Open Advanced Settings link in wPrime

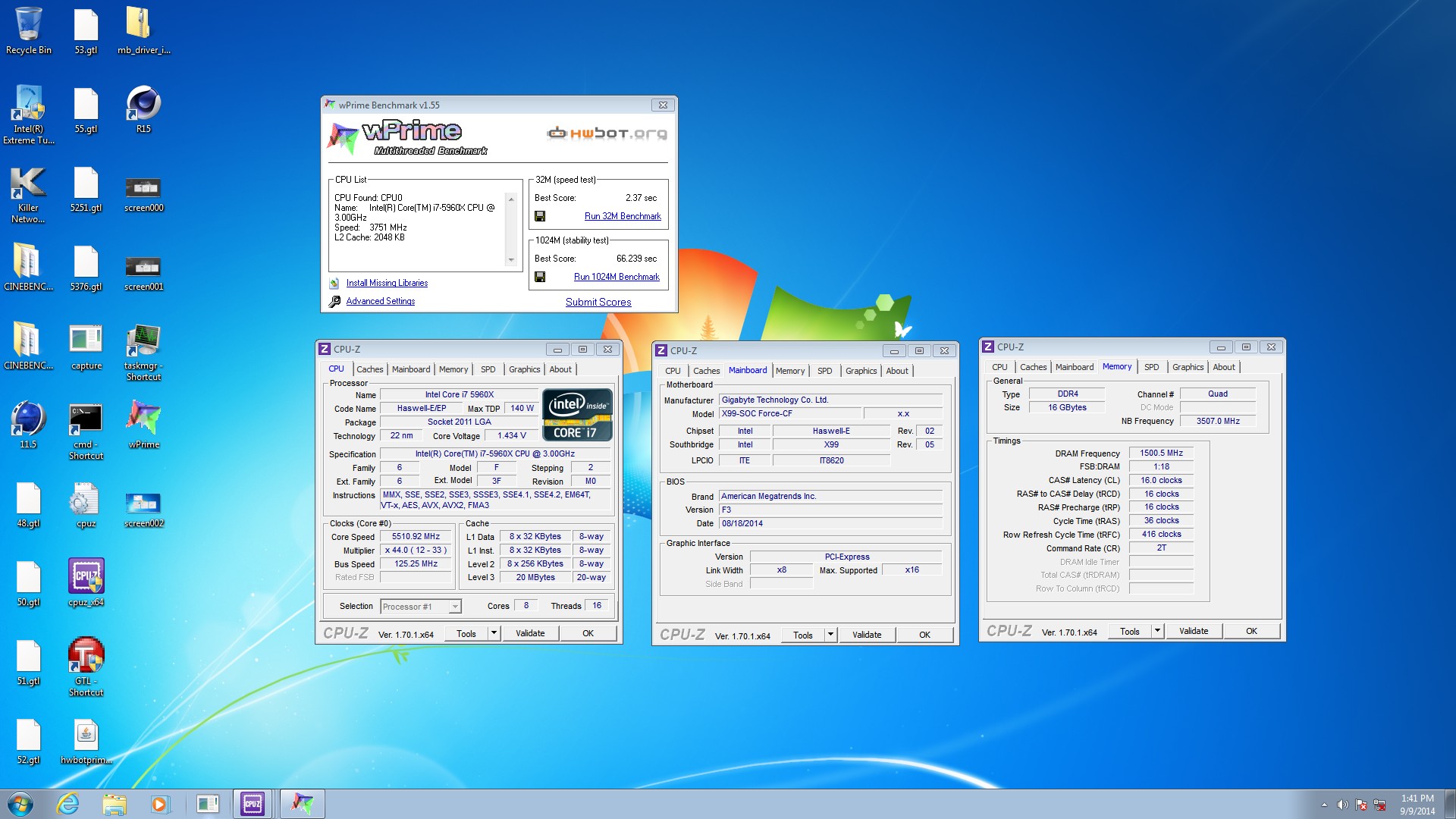(x=381, y=301)
